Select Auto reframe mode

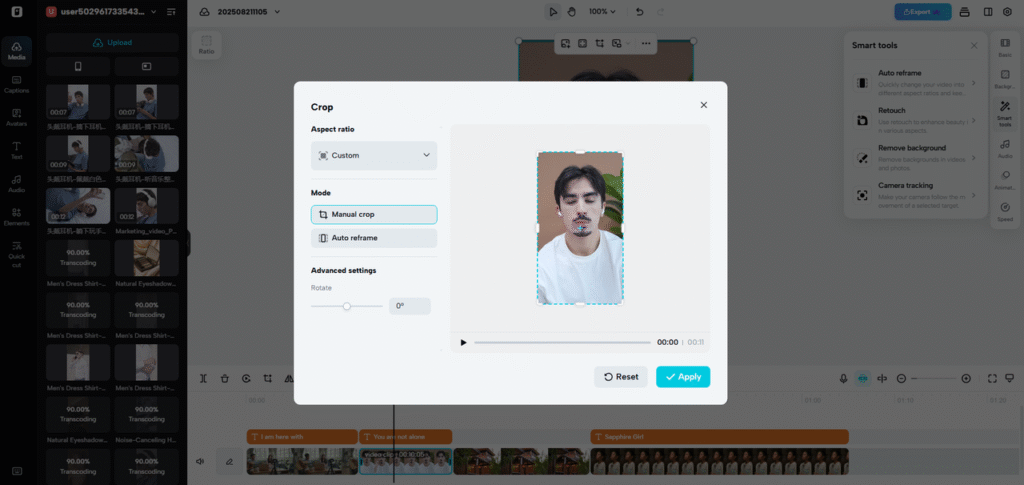(x=374, y=238)
